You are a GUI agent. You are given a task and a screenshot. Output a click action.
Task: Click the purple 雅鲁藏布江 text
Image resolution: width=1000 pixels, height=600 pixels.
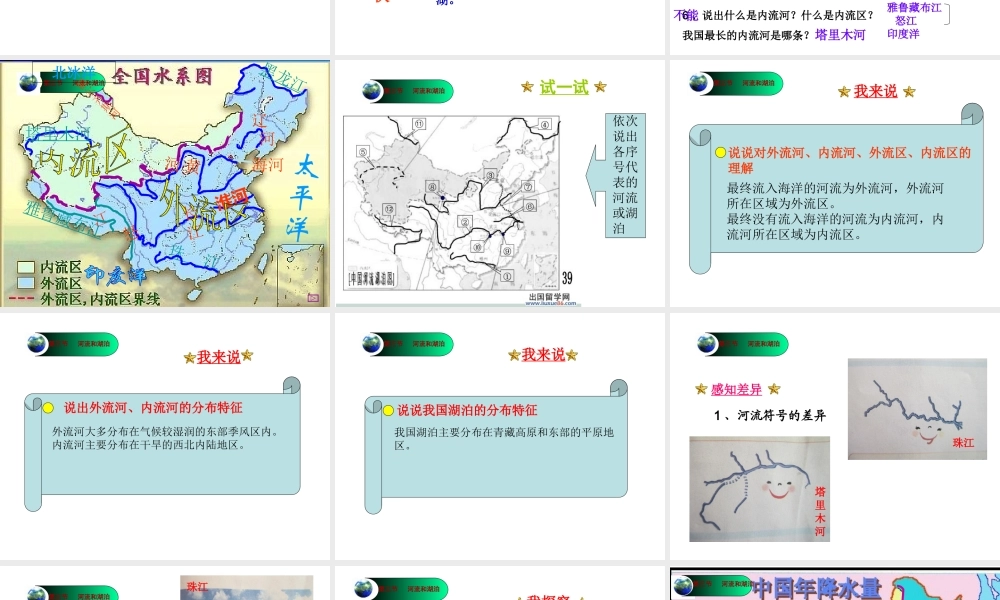[914, 8]
